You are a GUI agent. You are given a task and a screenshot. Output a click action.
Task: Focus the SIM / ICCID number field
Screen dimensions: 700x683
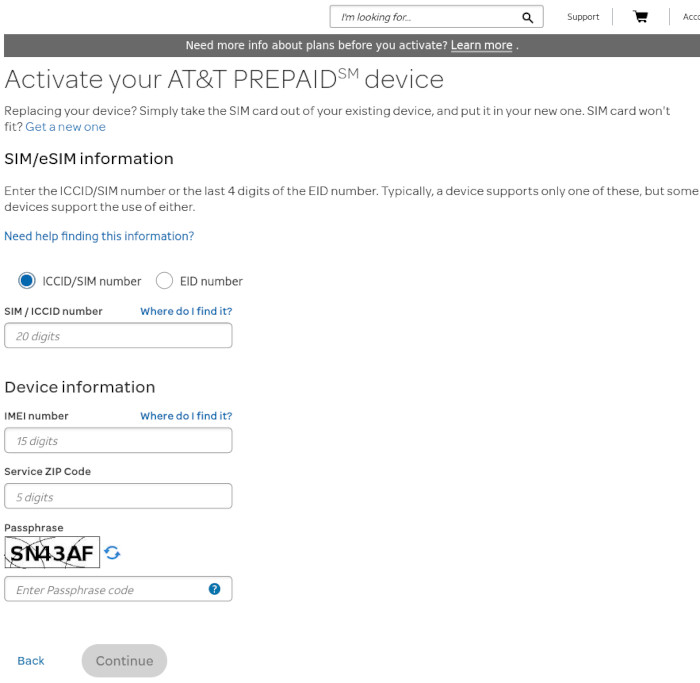click(118, 336)
